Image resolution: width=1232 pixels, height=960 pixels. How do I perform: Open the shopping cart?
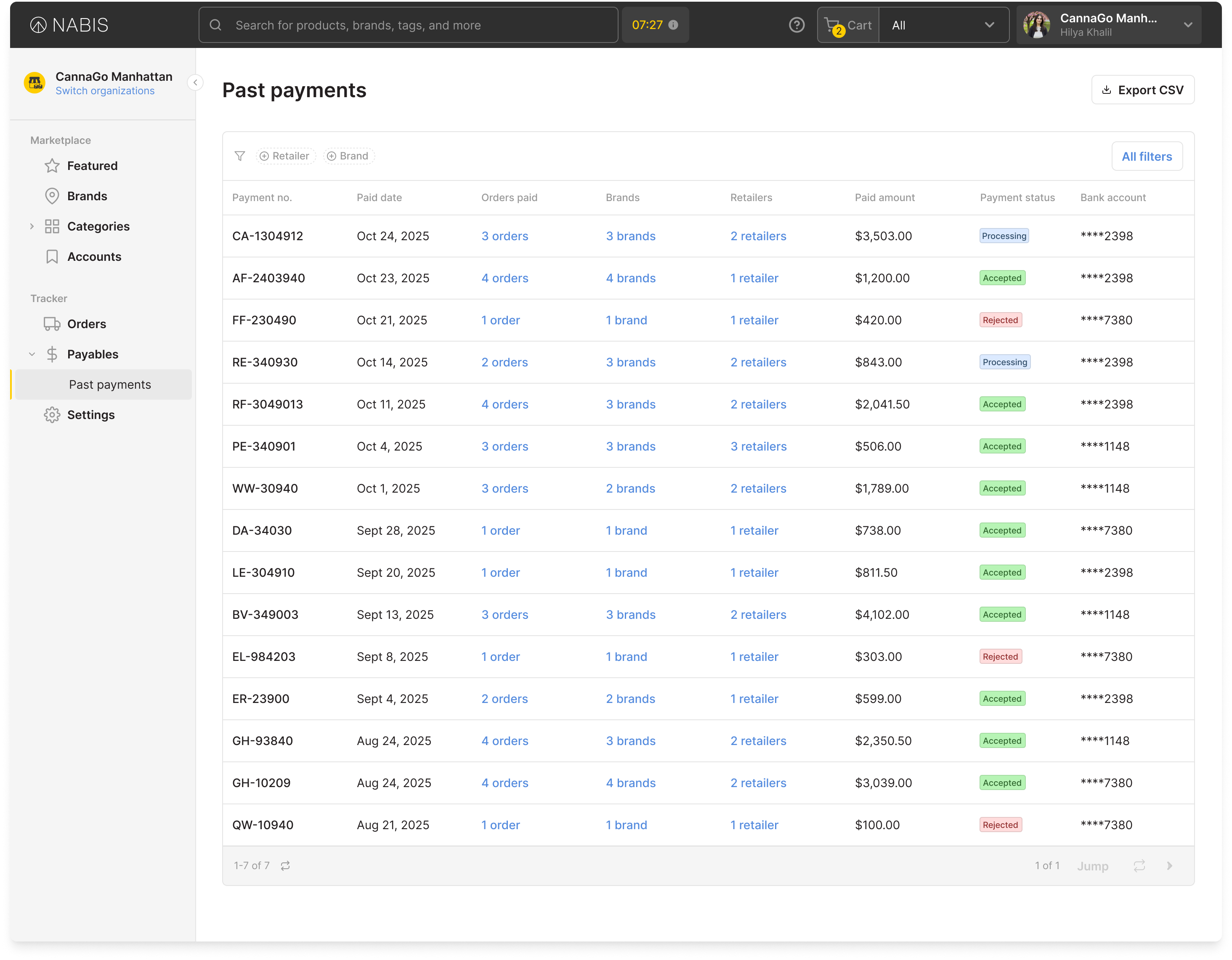click(847, 25)
